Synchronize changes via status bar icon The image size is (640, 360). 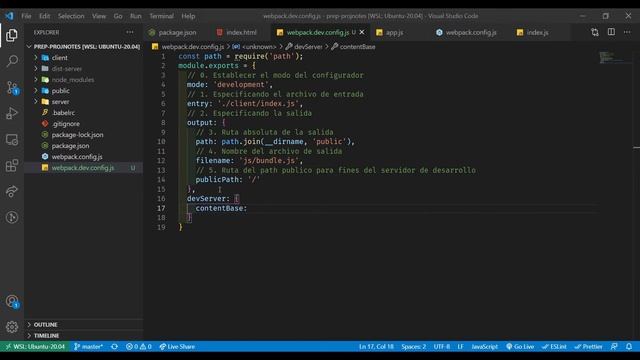pyautogui.click(x=114, y=347)
